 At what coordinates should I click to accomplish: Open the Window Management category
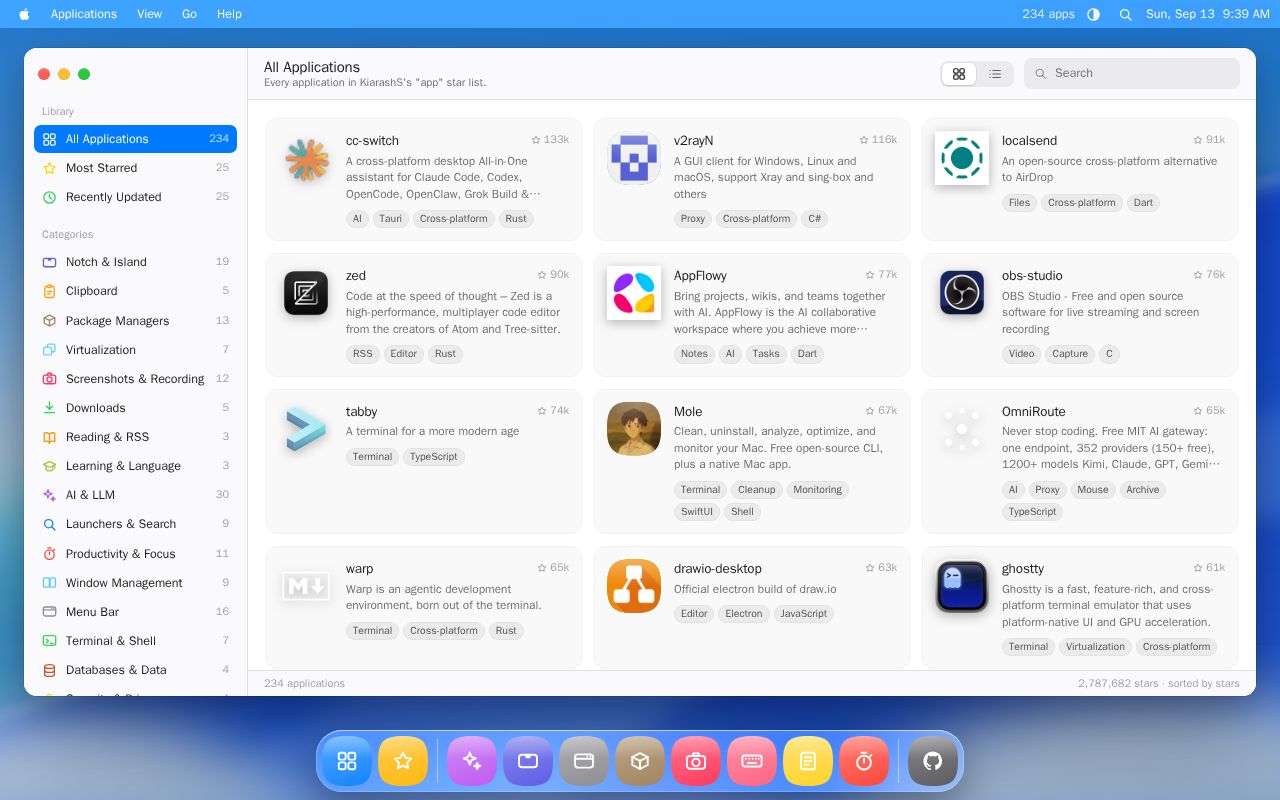(135, 583)
